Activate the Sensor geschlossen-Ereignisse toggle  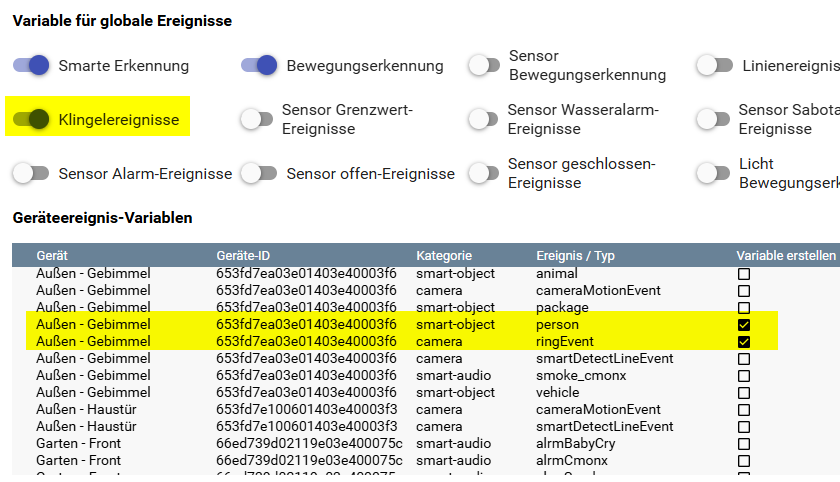point(484,173)
